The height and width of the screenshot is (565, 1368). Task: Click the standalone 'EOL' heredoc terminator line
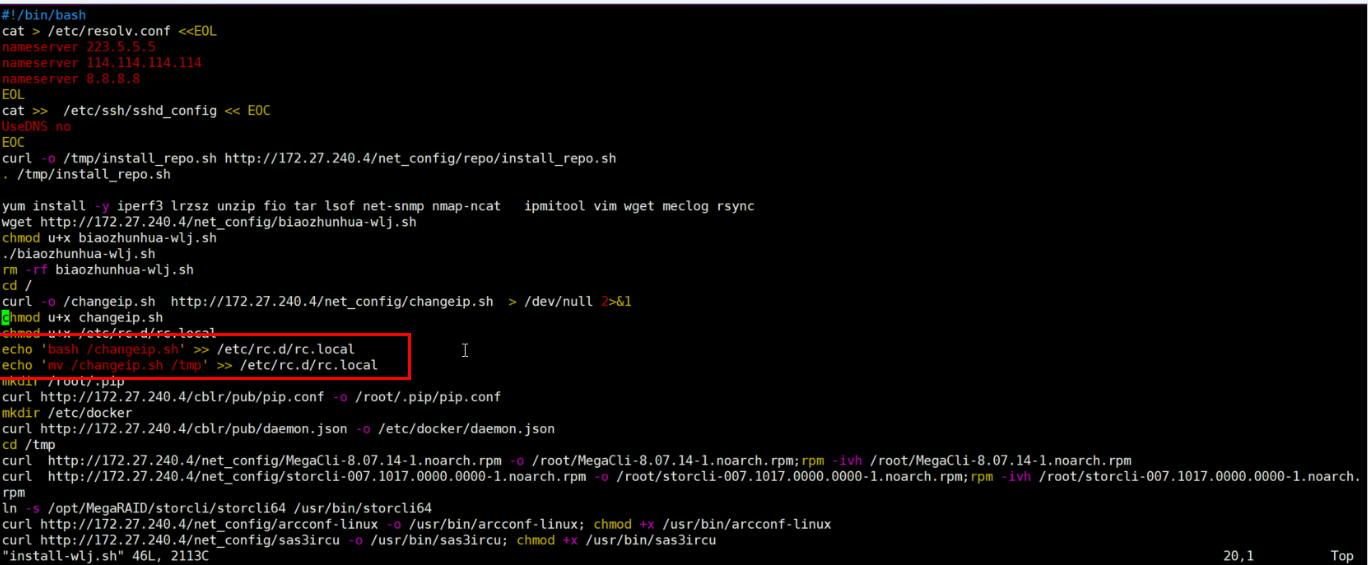click(13, 94)
